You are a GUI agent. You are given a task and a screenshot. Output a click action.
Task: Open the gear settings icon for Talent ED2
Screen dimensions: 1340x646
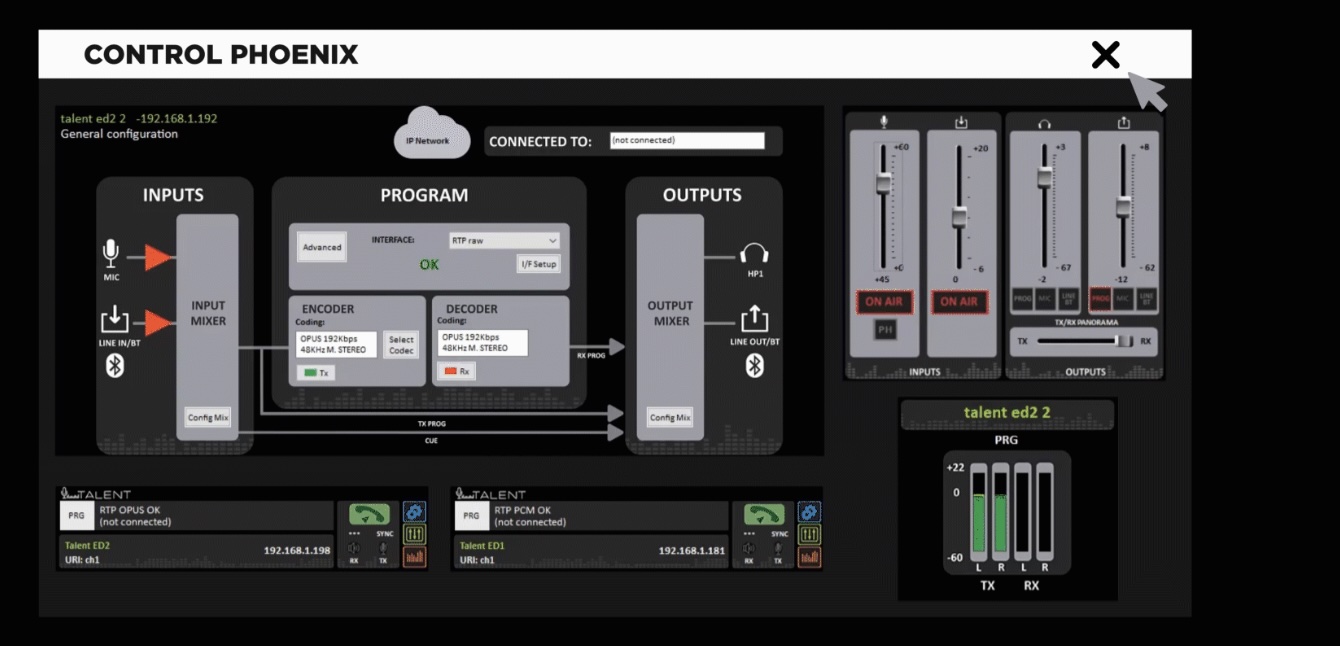click(x=414, y=512)
